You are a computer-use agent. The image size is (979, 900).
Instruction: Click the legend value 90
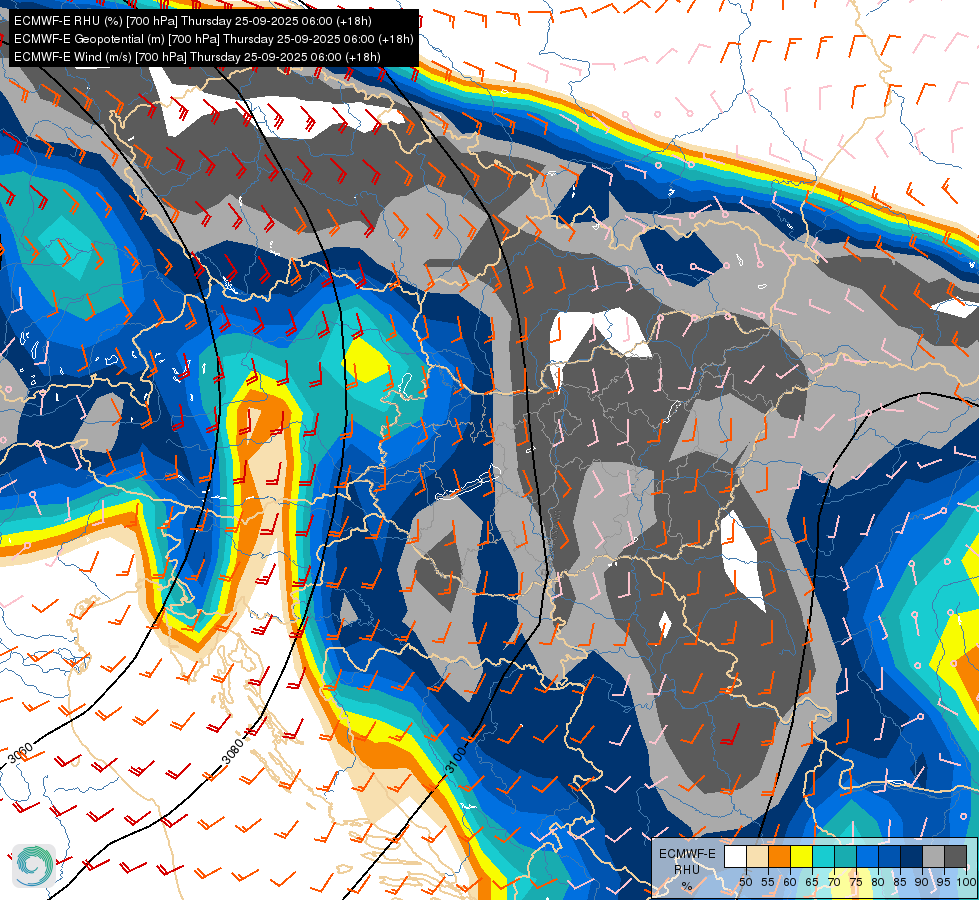pos(922,882)
